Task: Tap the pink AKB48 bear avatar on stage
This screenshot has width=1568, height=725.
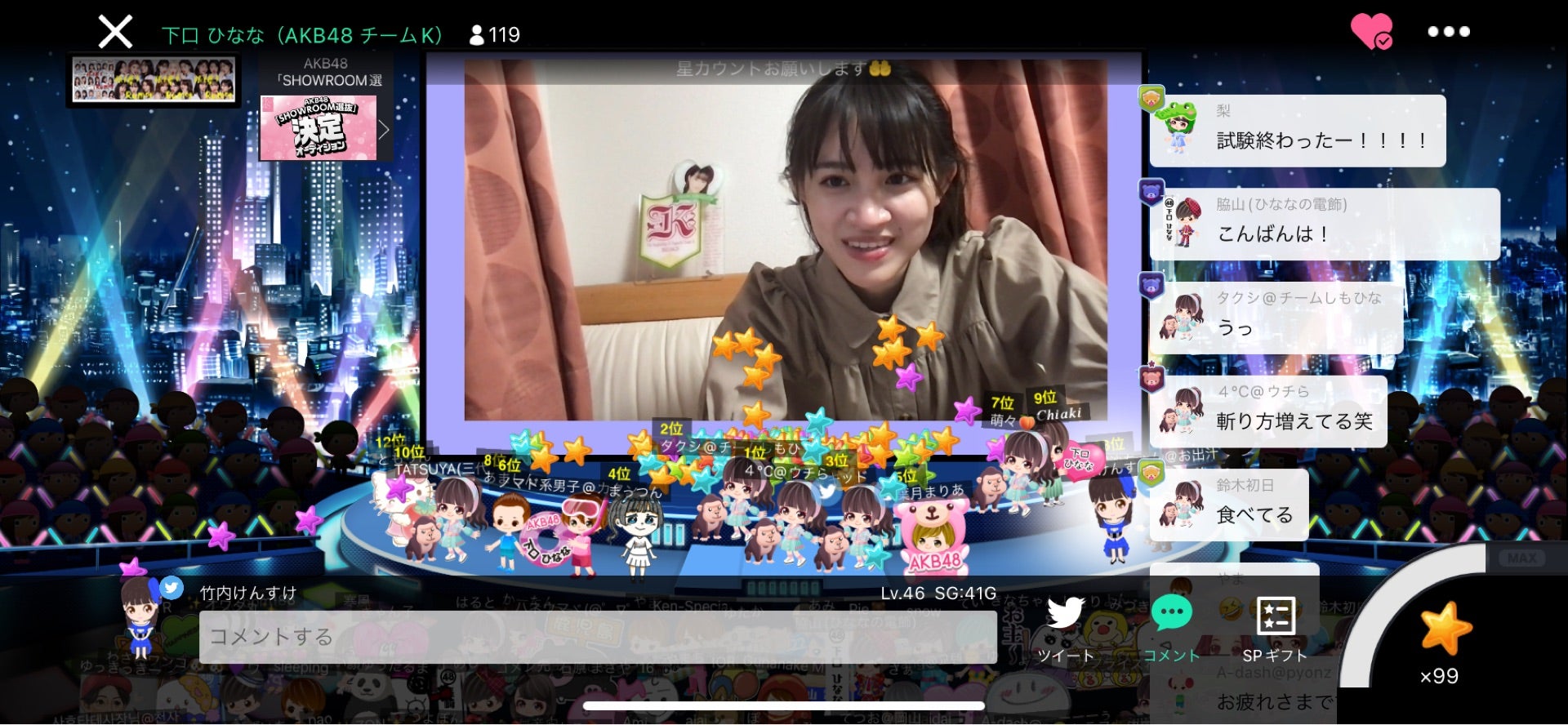Action: [x=931, y=535]
